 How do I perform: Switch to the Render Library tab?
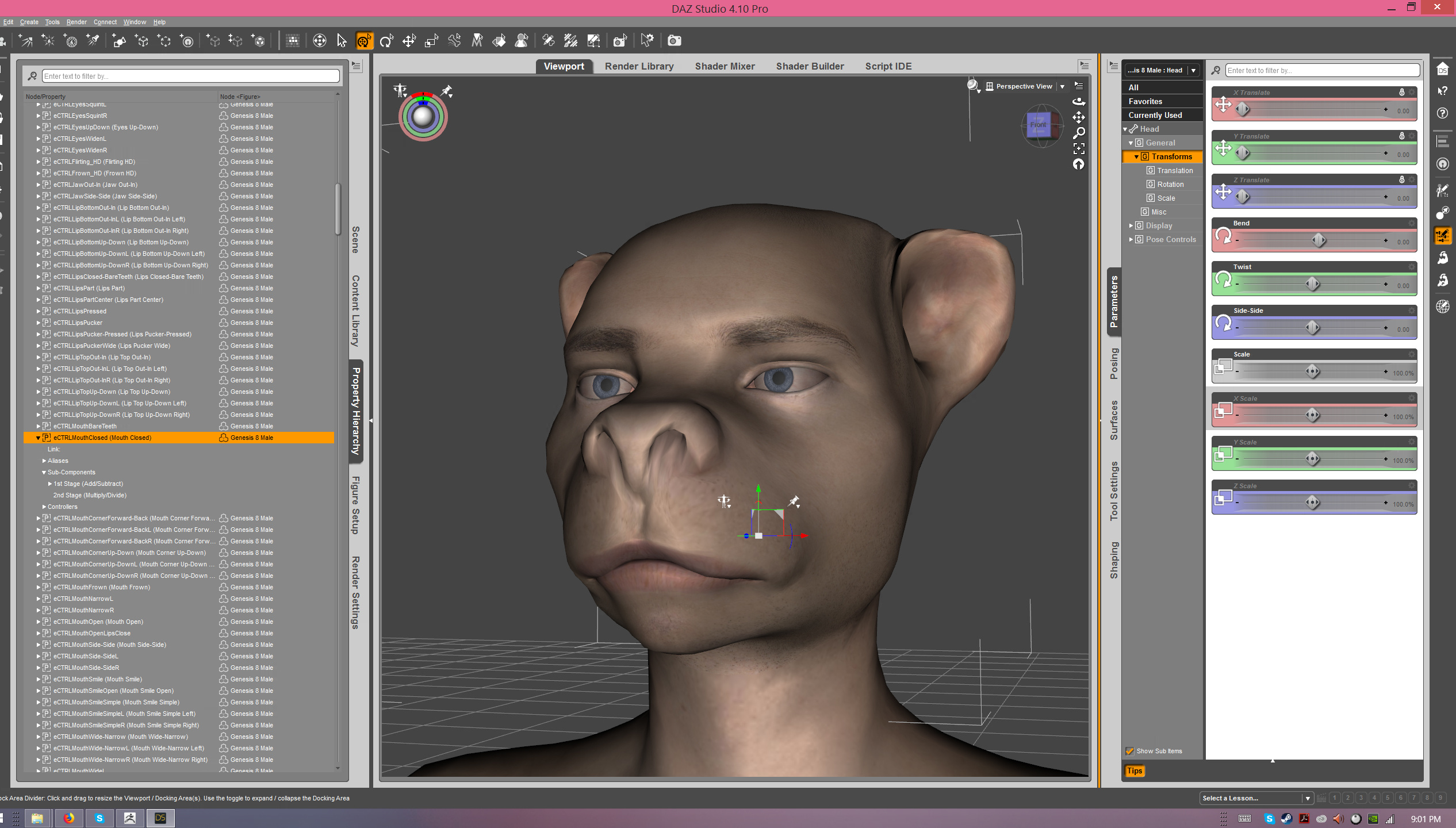click(639, 66)
